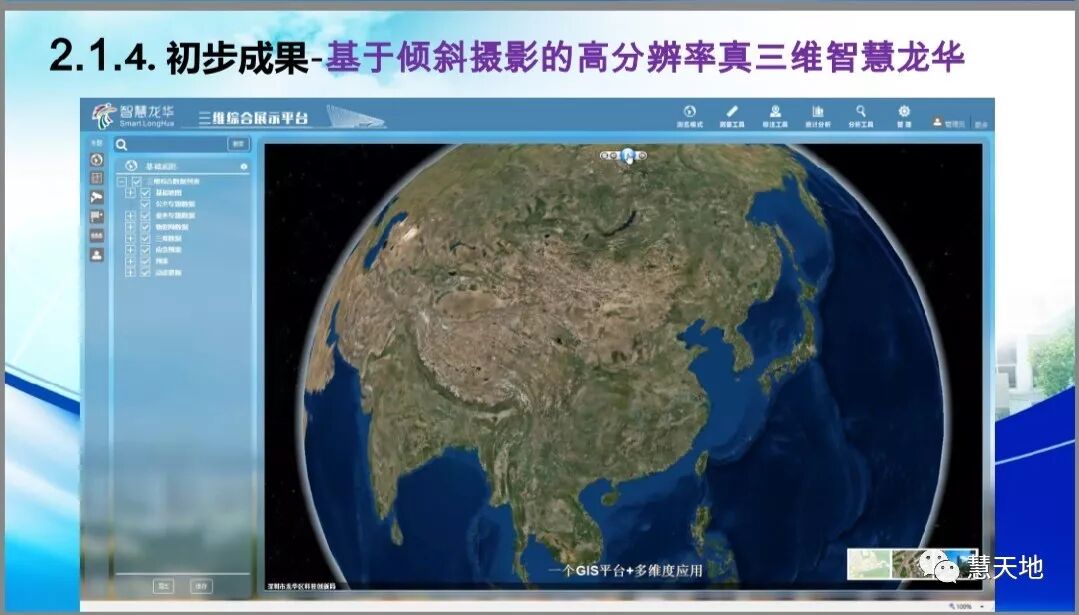Select the satellite imagery basemap thumbnail
Viewport: 1079px width, 615px height.
click(x=912, y=564)
